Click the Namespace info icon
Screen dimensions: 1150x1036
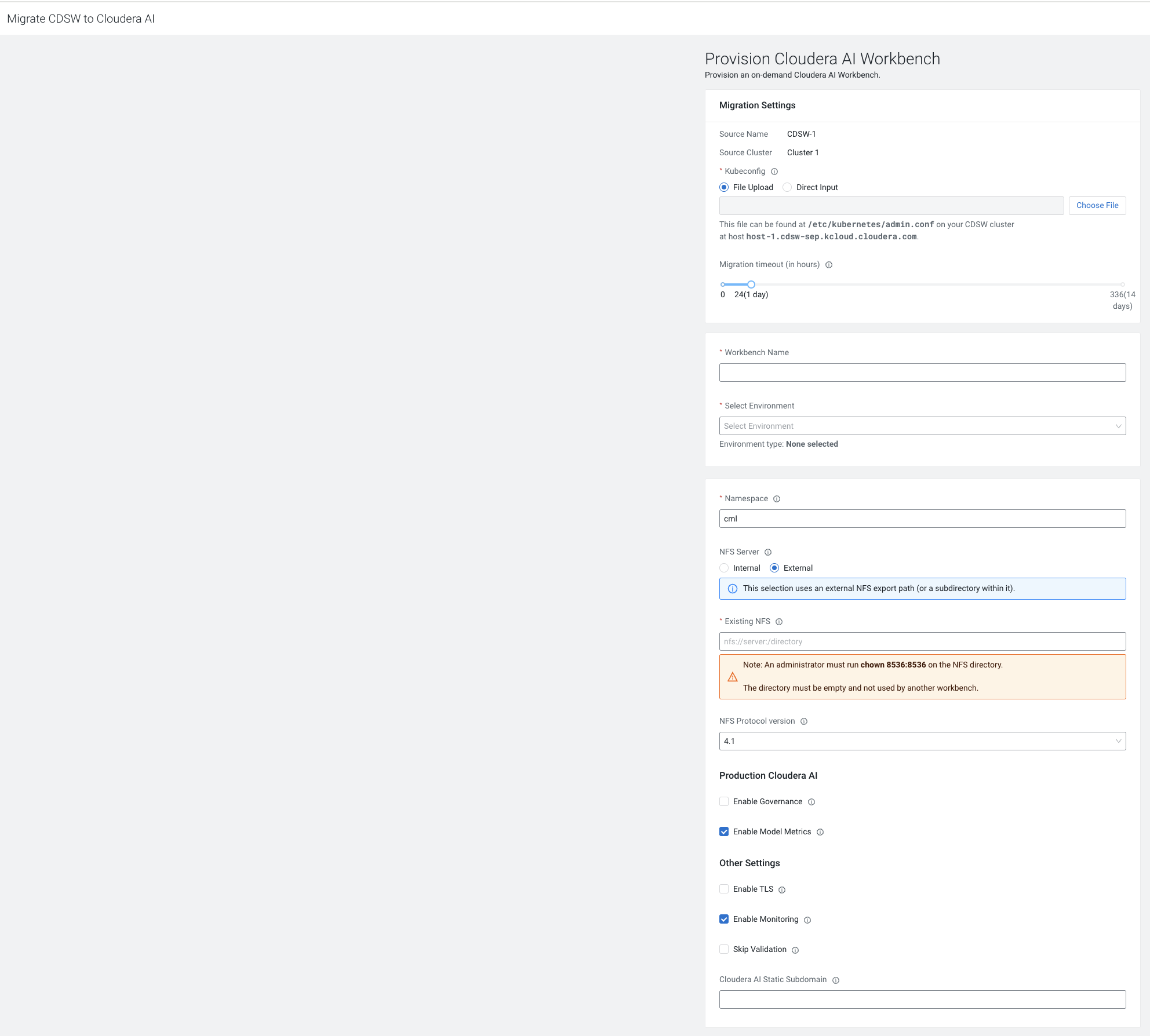click(777, 499)
